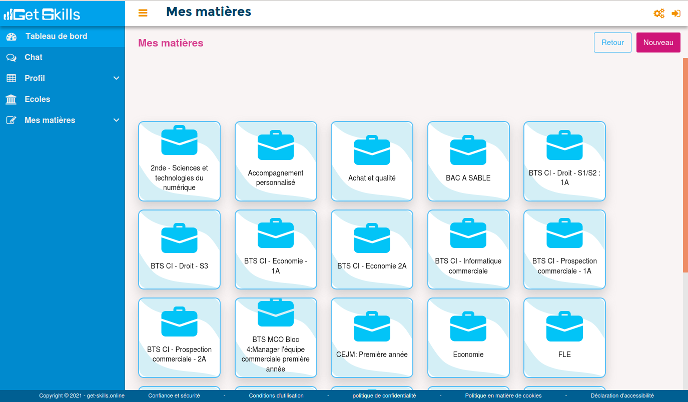Expand Mes matières sidebar chevron
The width and height of the screenshot is (688, 402).
click(116, 120)
